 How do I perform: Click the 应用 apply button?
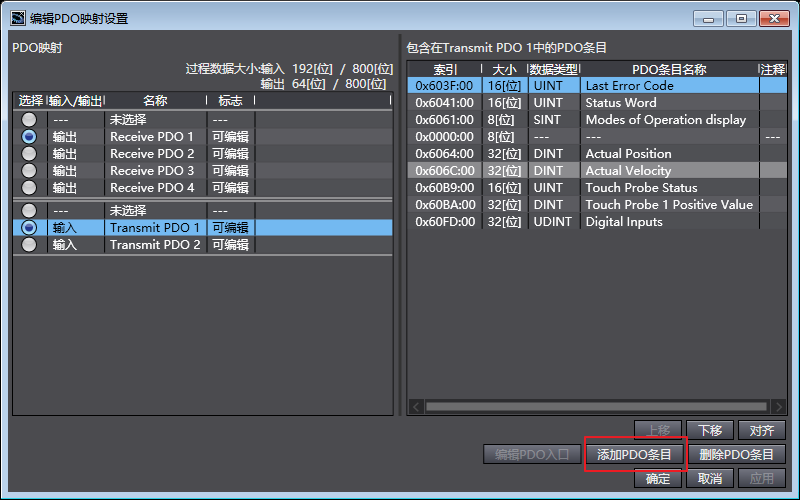(x=762, y=479)
